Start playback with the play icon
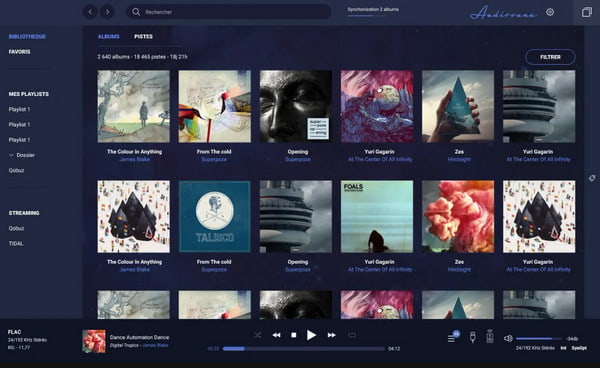600x368 pixels. pos(311,335)
